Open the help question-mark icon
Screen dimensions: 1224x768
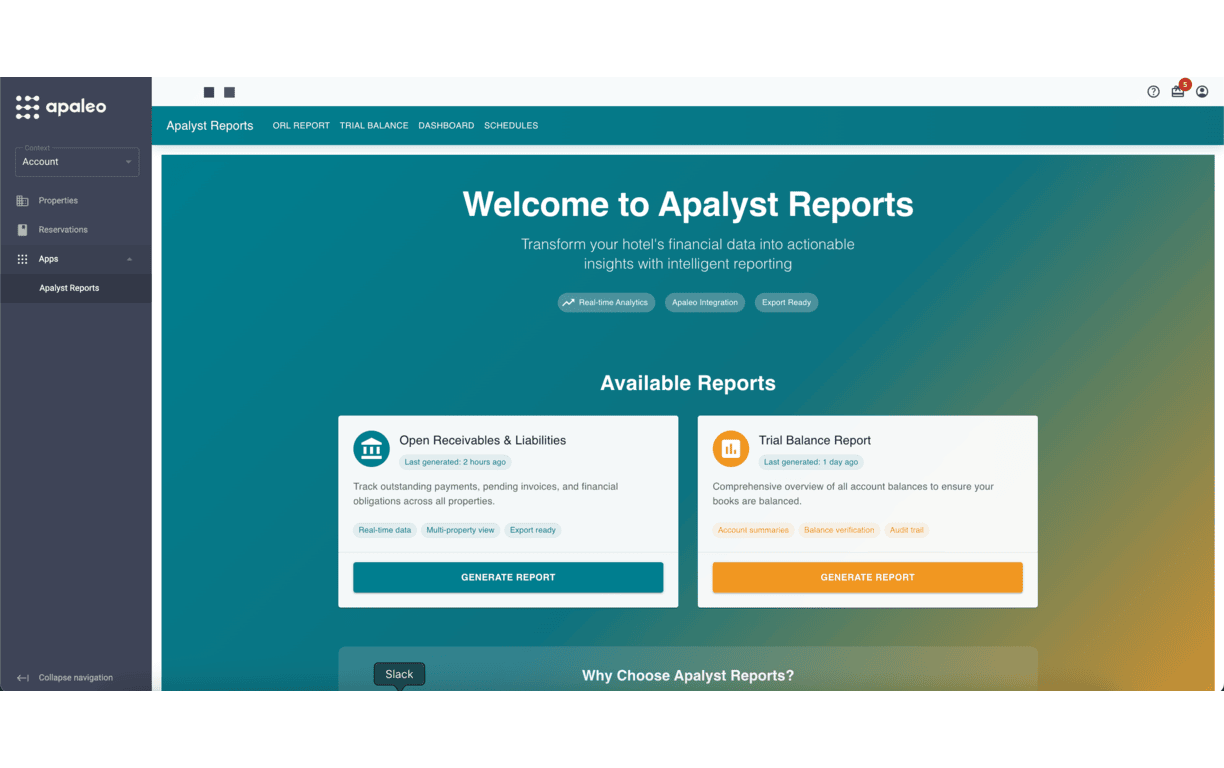point(1153,92)
